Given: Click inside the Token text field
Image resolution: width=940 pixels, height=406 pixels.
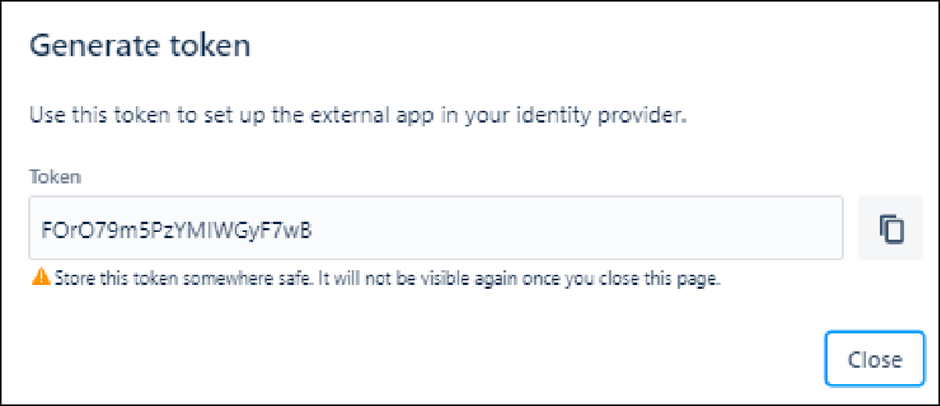Looking at the screenshot, I should coord(436,229).
